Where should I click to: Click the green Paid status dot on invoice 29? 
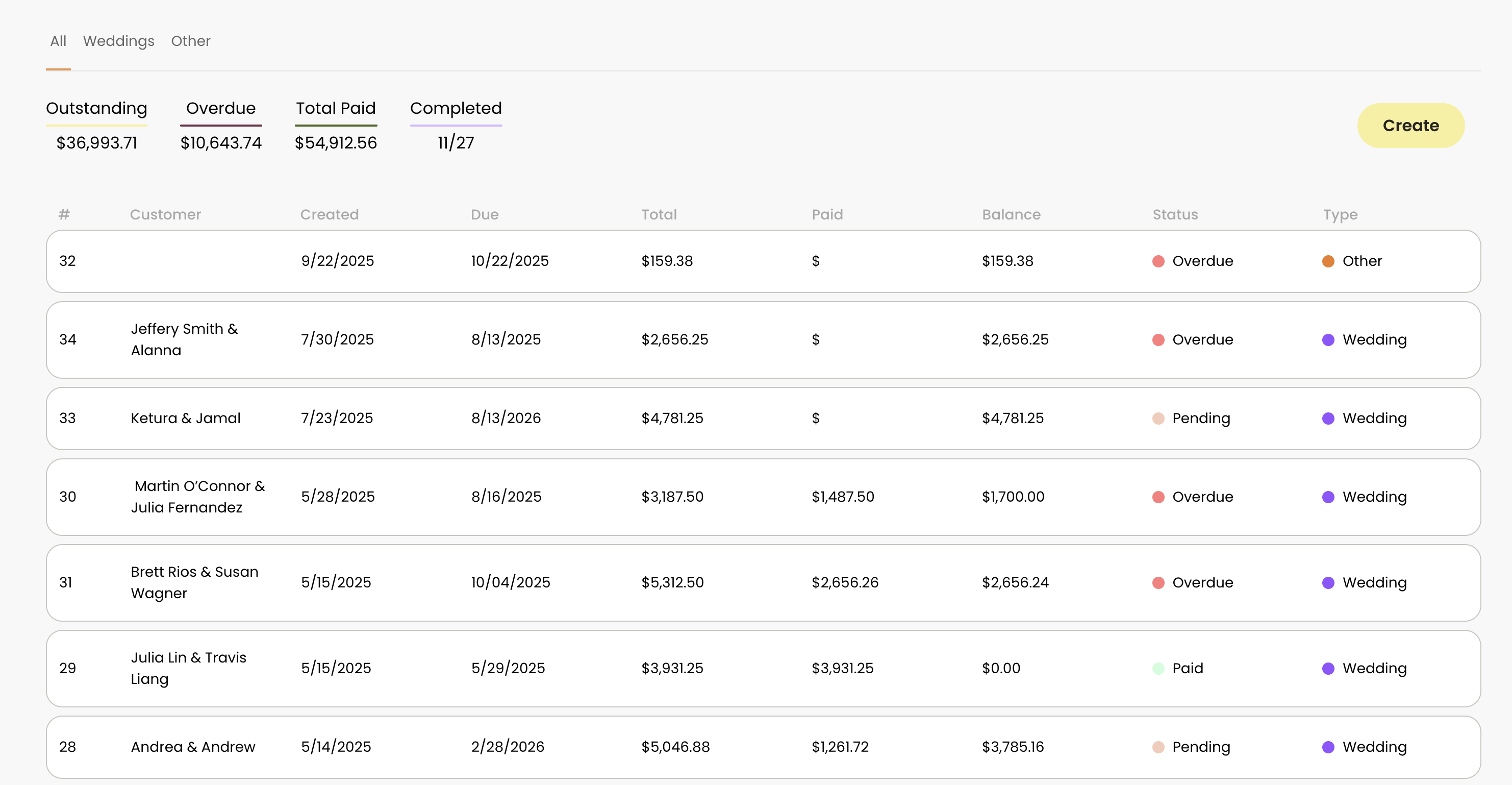[x=1157, y=668]
